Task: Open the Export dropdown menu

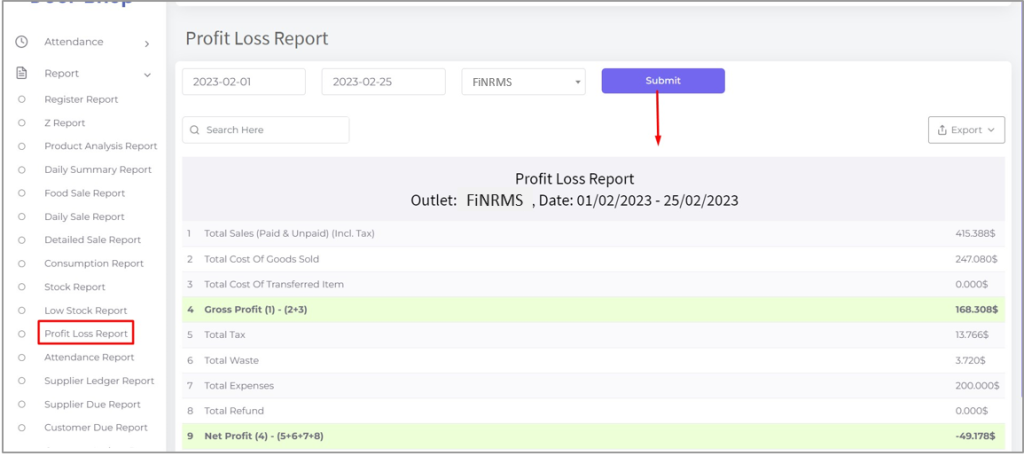Action: coord(966,130)
